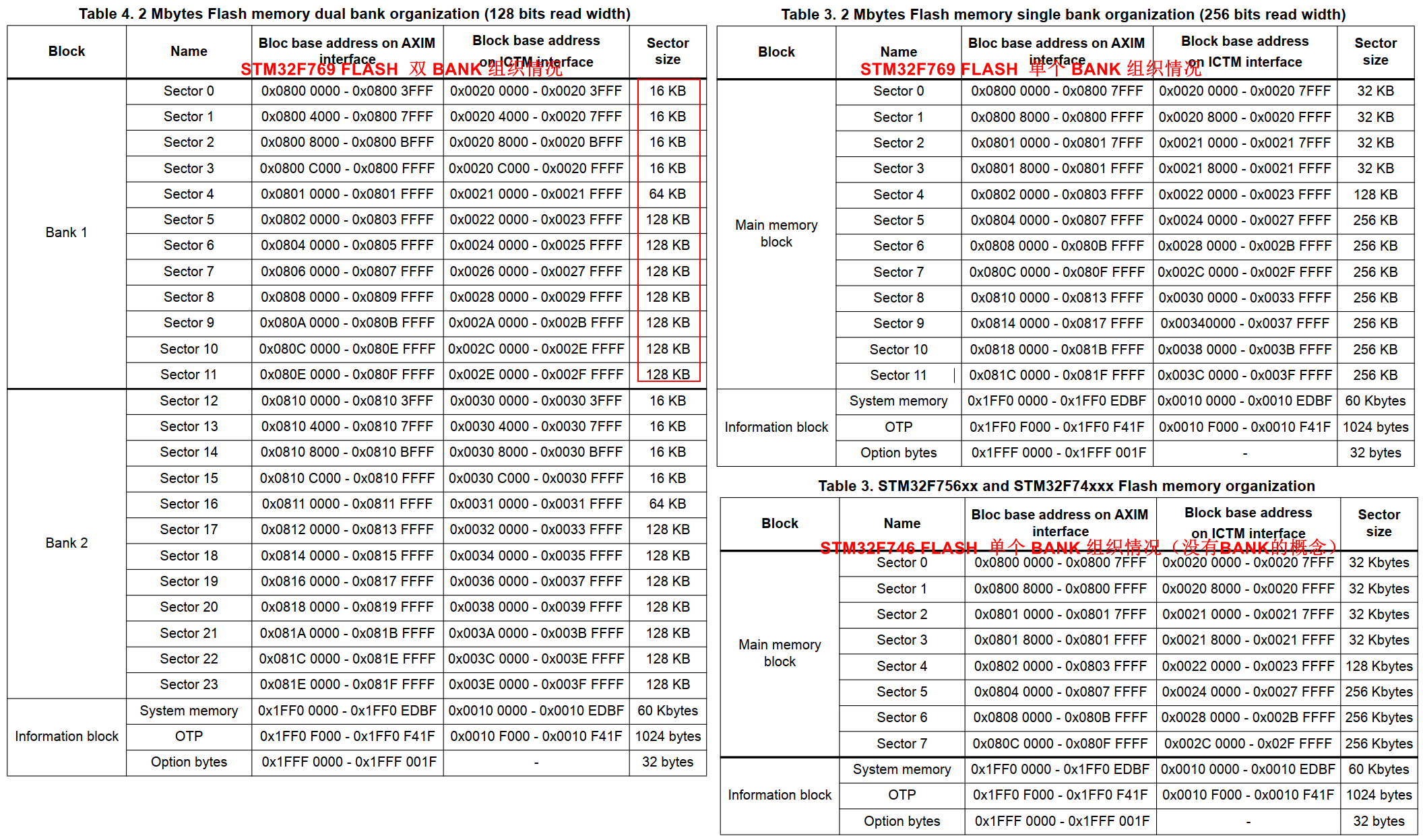Click the Information block cell in dual bank table
Screen dimensions: 1423x840
pos(66,736)
